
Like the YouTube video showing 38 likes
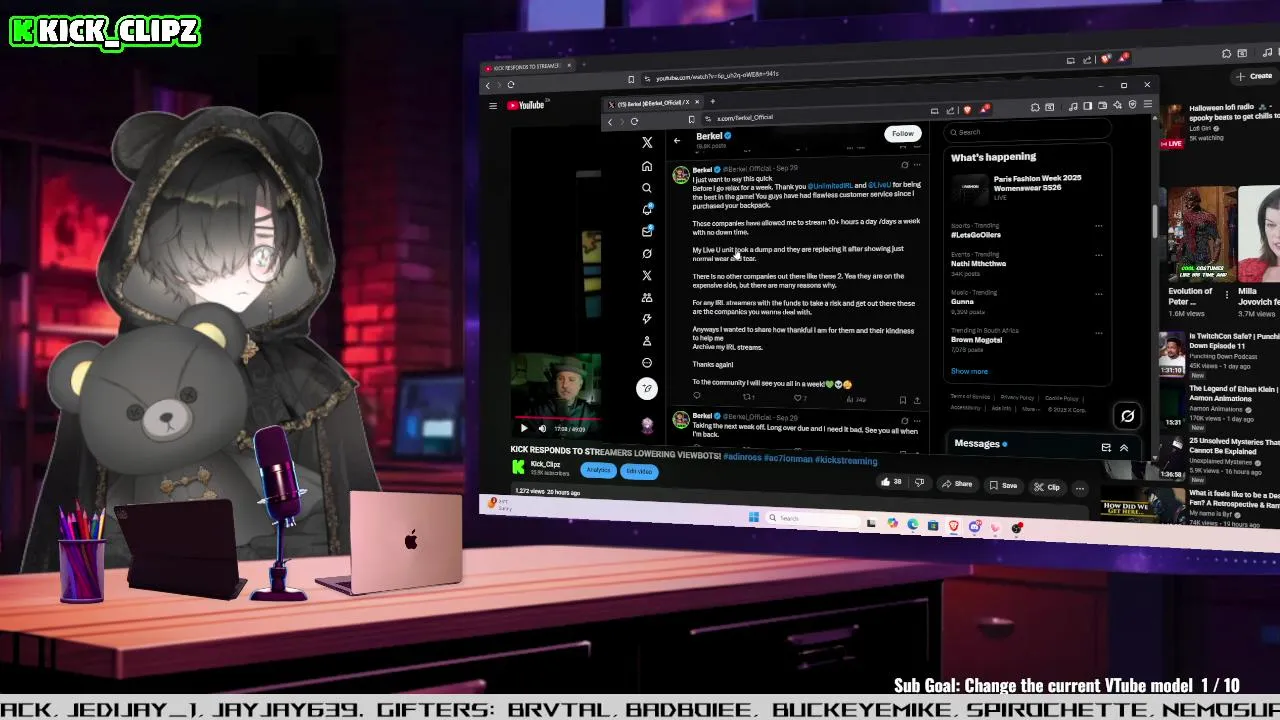(890, 482)
